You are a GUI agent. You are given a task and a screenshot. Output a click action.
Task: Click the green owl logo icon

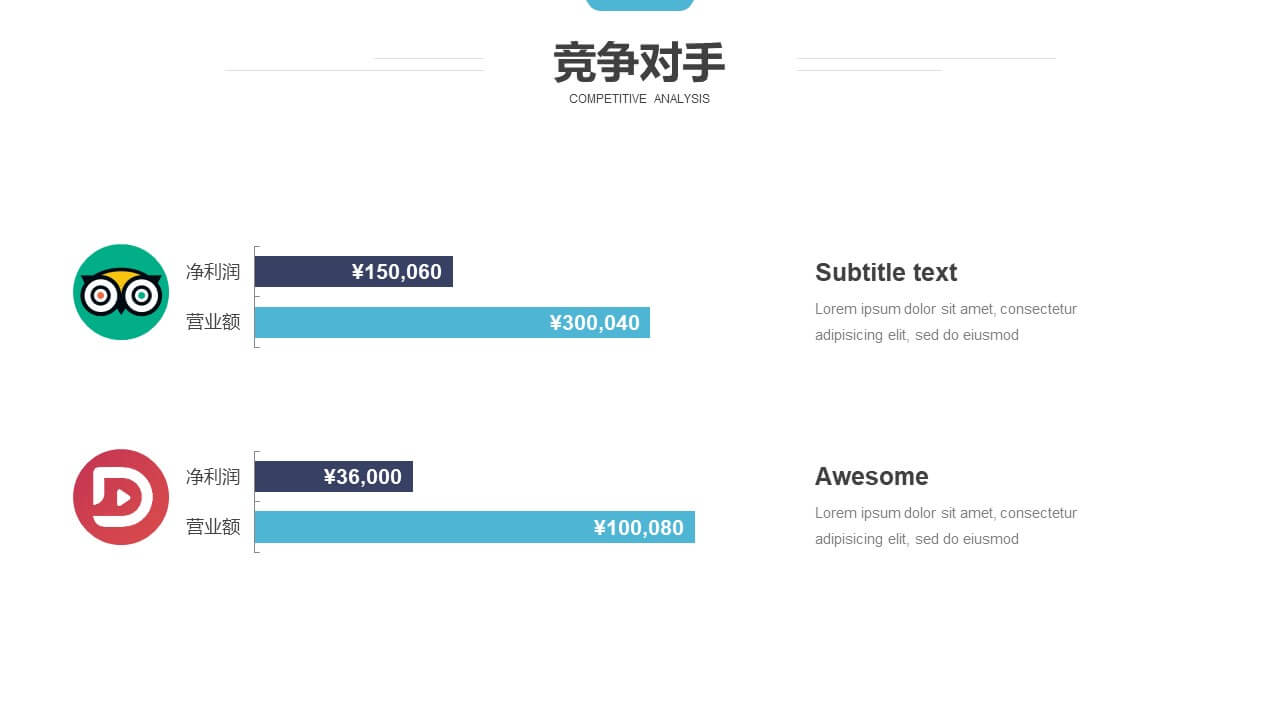click(x=121, y=292)
